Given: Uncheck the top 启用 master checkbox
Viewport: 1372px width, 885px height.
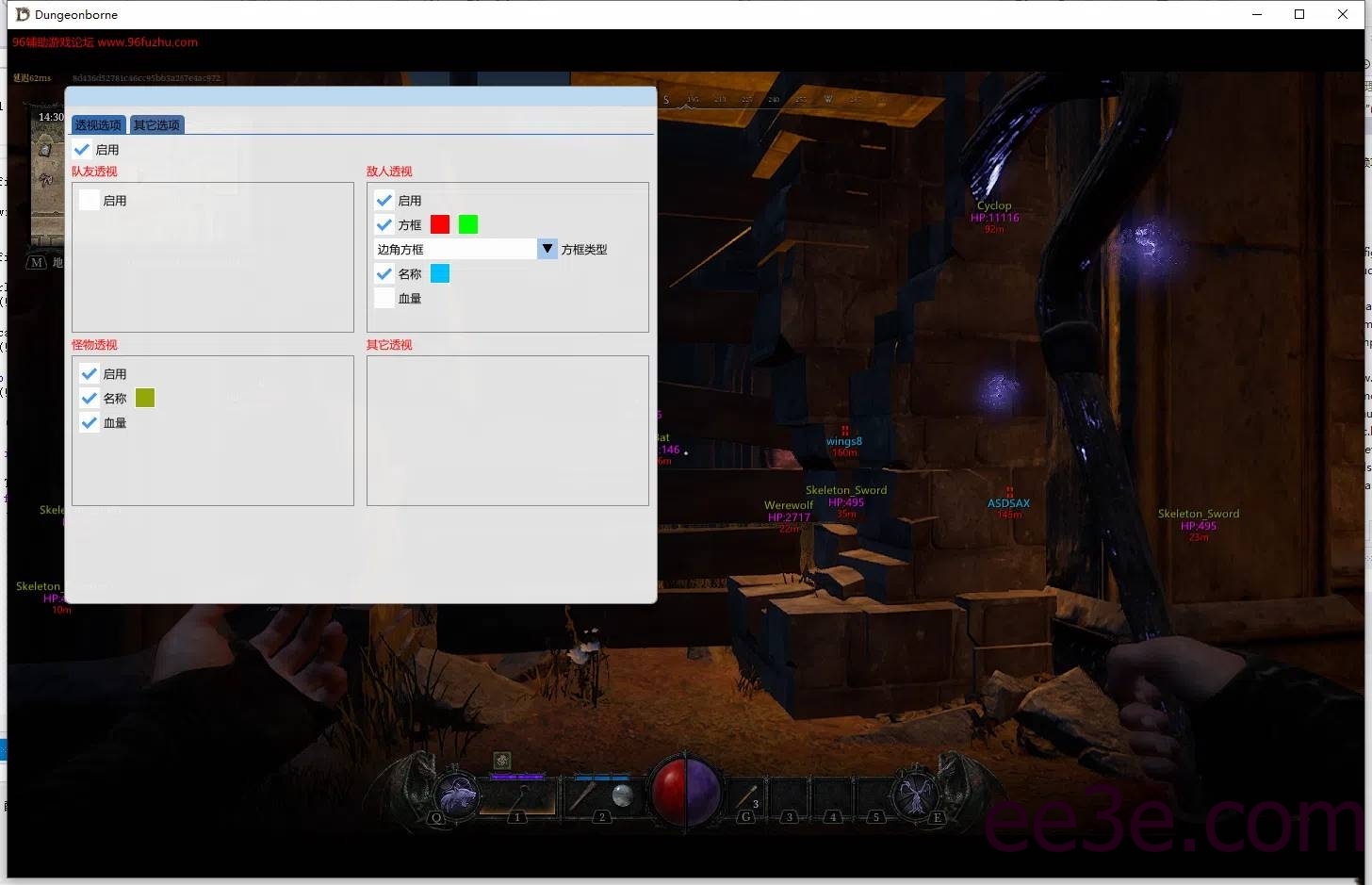Looking at the screenshot, I should pos(82,149).
